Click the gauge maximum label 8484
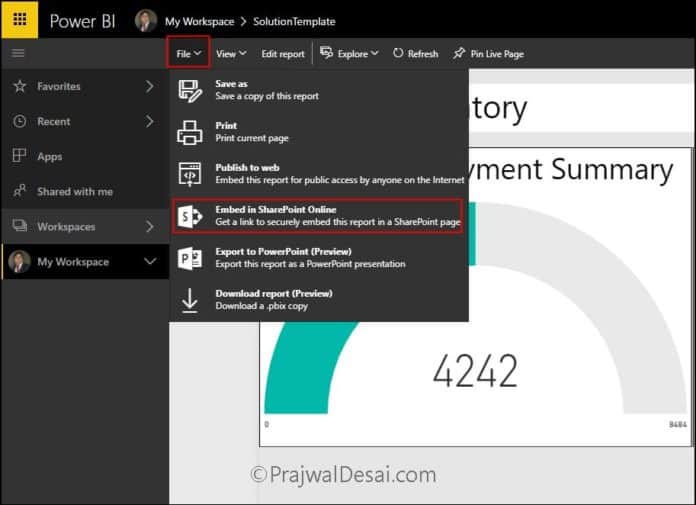696x505 pixels. (678, 425)
